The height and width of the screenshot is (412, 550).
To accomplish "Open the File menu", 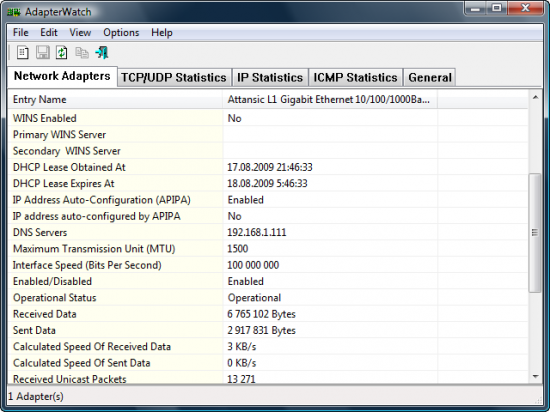I will [20, 33].
